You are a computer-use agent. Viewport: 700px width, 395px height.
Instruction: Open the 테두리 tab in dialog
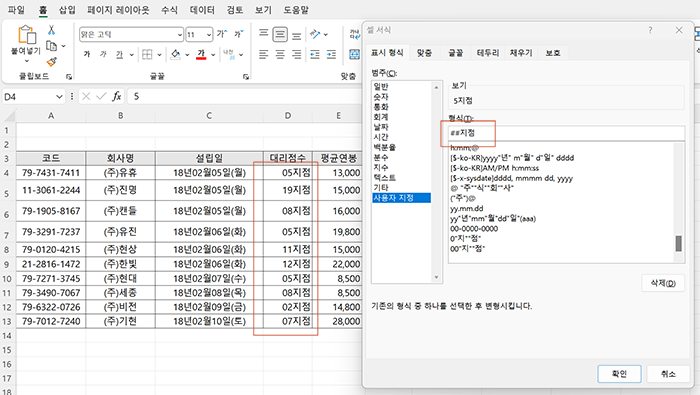click(488, 53)
